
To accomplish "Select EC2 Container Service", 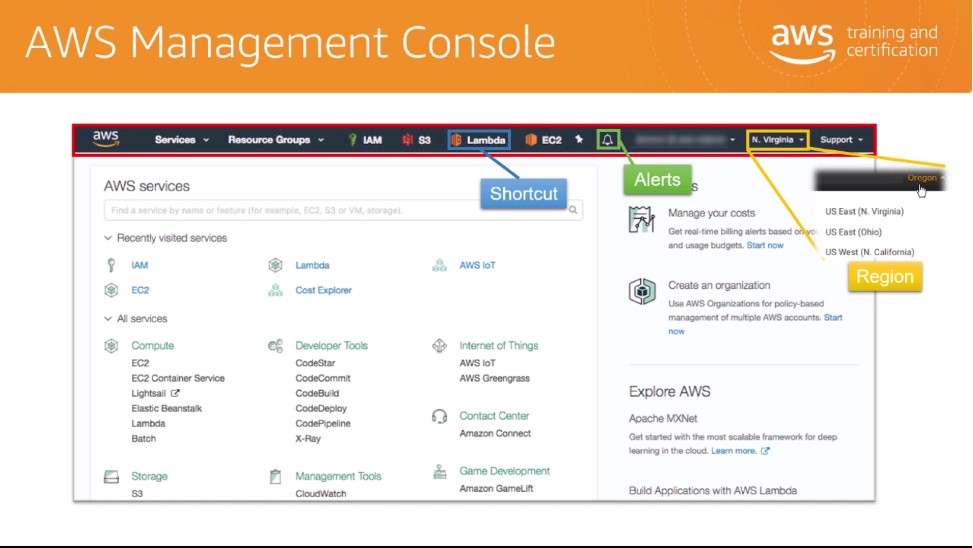I will click(x=178, y=378).
